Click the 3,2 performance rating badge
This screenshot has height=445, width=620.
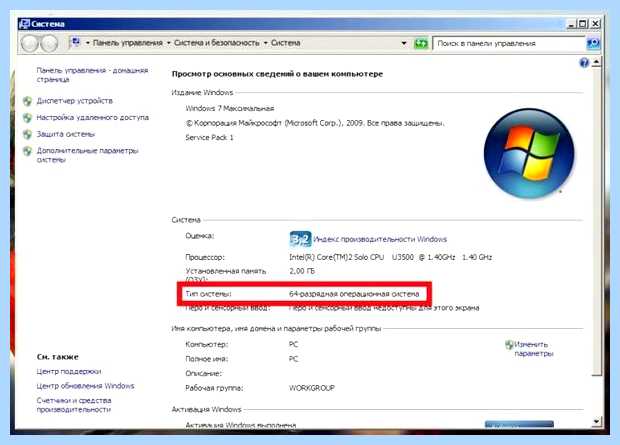tap(300, 239)
